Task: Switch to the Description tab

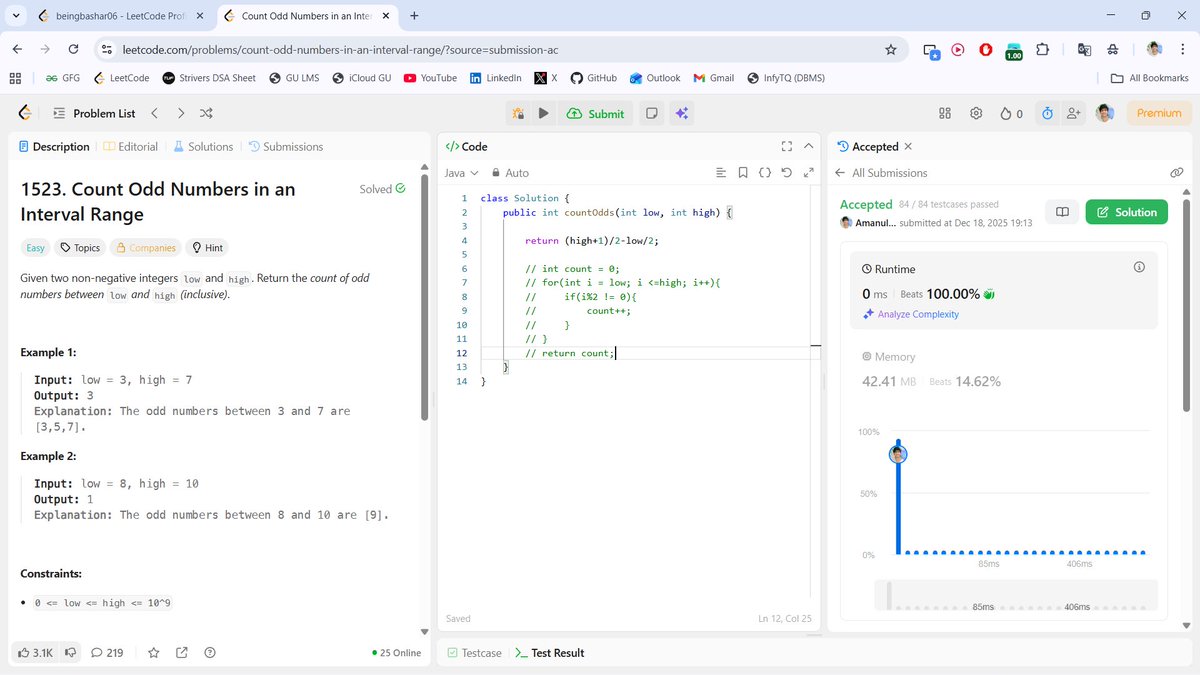Action: click(54, 146)
